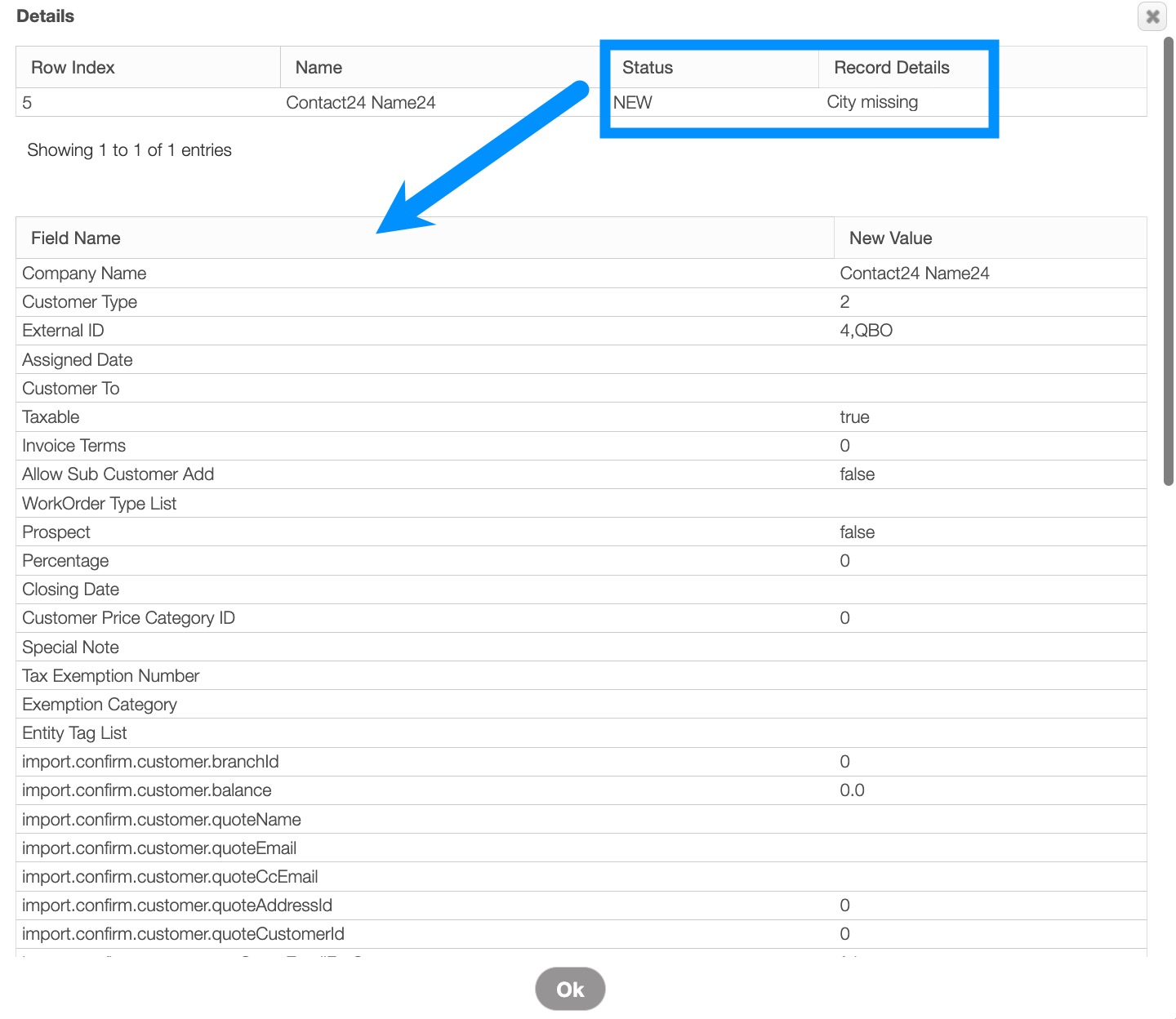Click the NEW status cell
1176x1019 pixels.
[x=633, y=103]
